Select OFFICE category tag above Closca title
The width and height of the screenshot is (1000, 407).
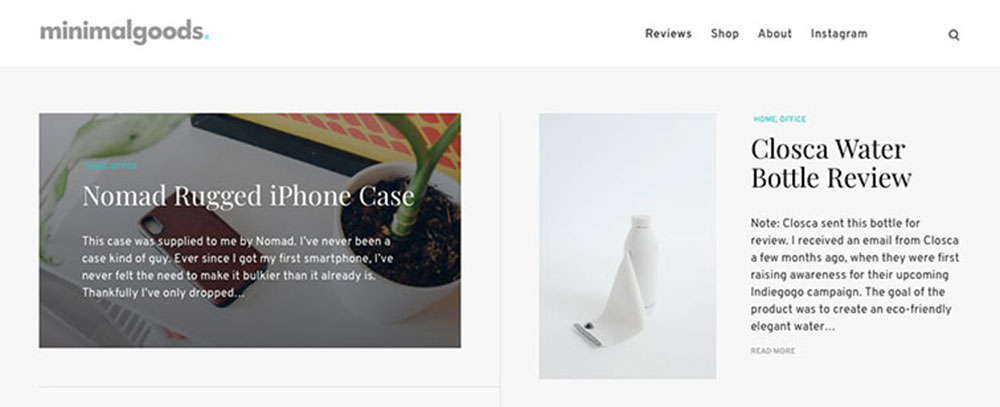793,119
